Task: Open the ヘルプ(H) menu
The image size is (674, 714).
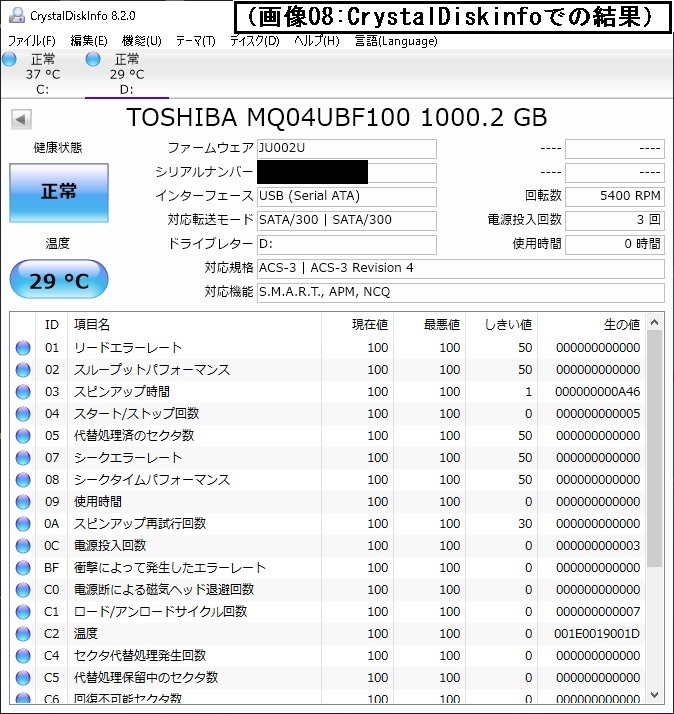Action: pos(317,41)
